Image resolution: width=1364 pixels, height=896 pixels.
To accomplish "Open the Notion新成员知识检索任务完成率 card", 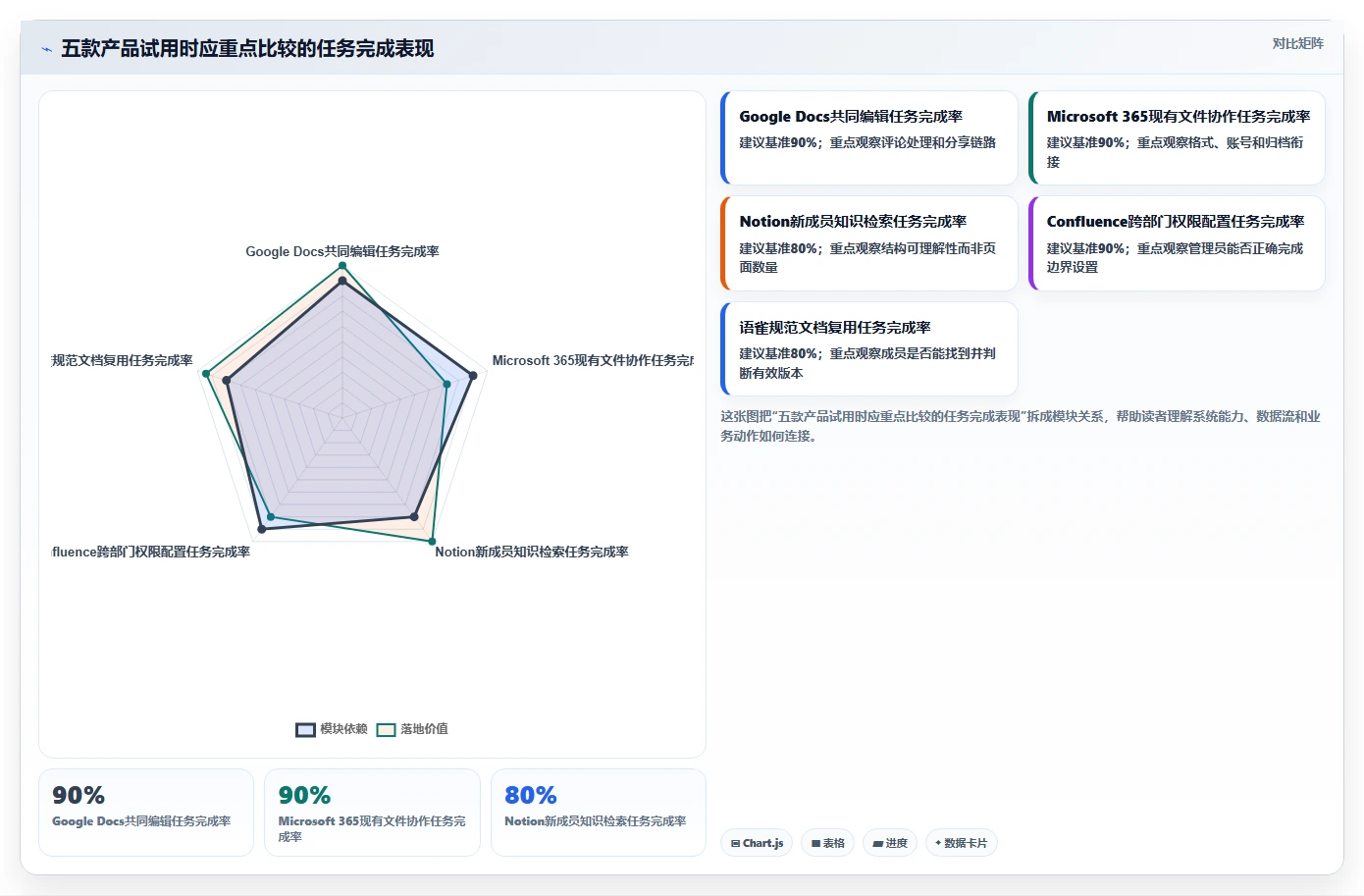I will point(868,243).
